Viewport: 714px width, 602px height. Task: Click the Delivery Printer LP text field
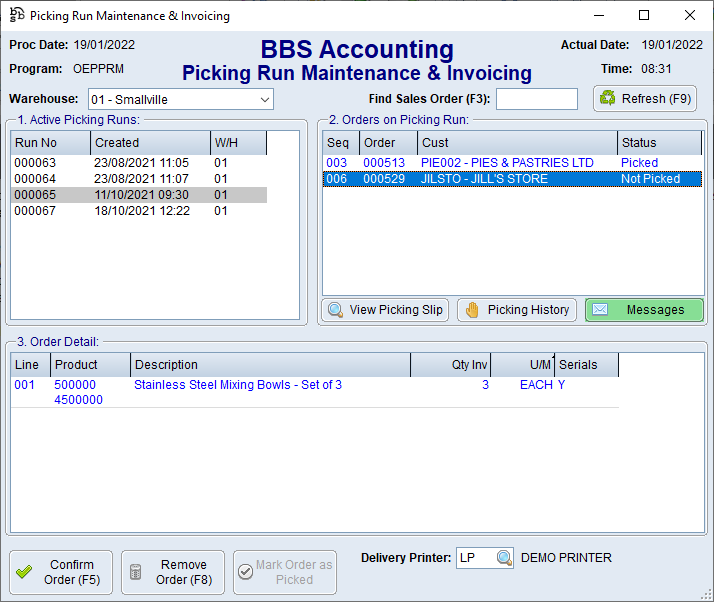pyautogui.click(x=475, y=558)
